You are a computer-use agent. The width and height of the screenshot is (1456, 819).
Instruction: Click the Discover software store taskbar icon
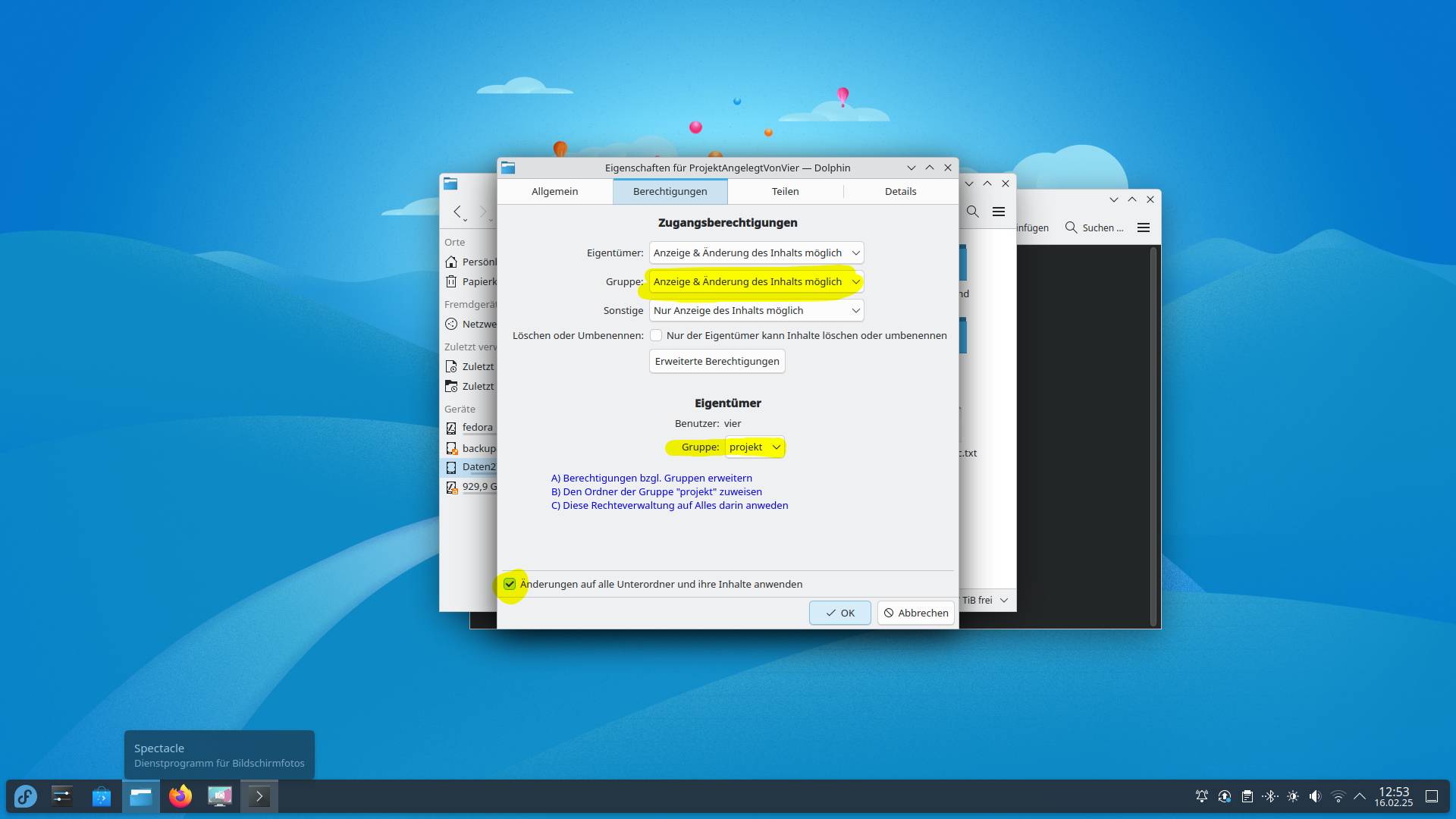[102, 796]
